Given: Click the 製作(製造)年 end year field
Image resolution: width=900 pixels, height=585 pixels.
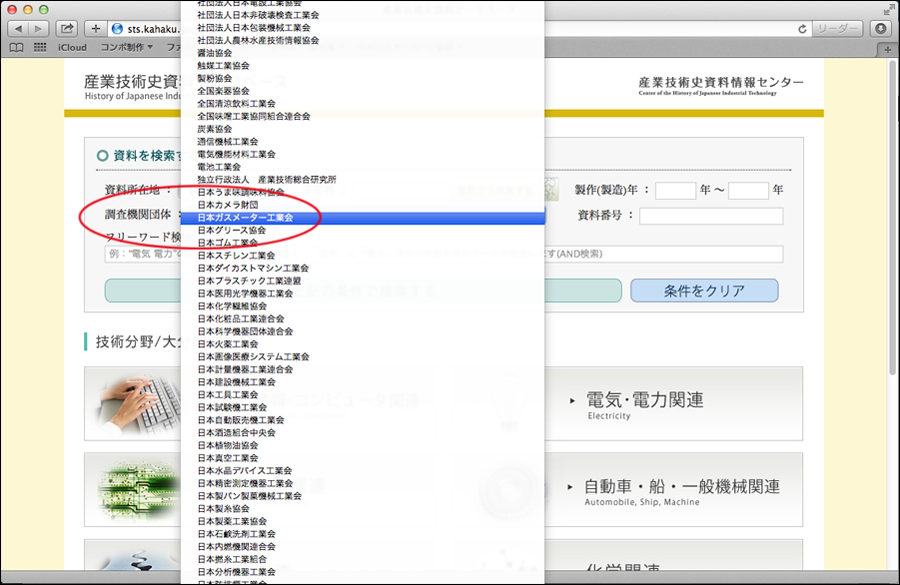Looking at the screenshot, I should pyautogui.click(x=748, y=190).
